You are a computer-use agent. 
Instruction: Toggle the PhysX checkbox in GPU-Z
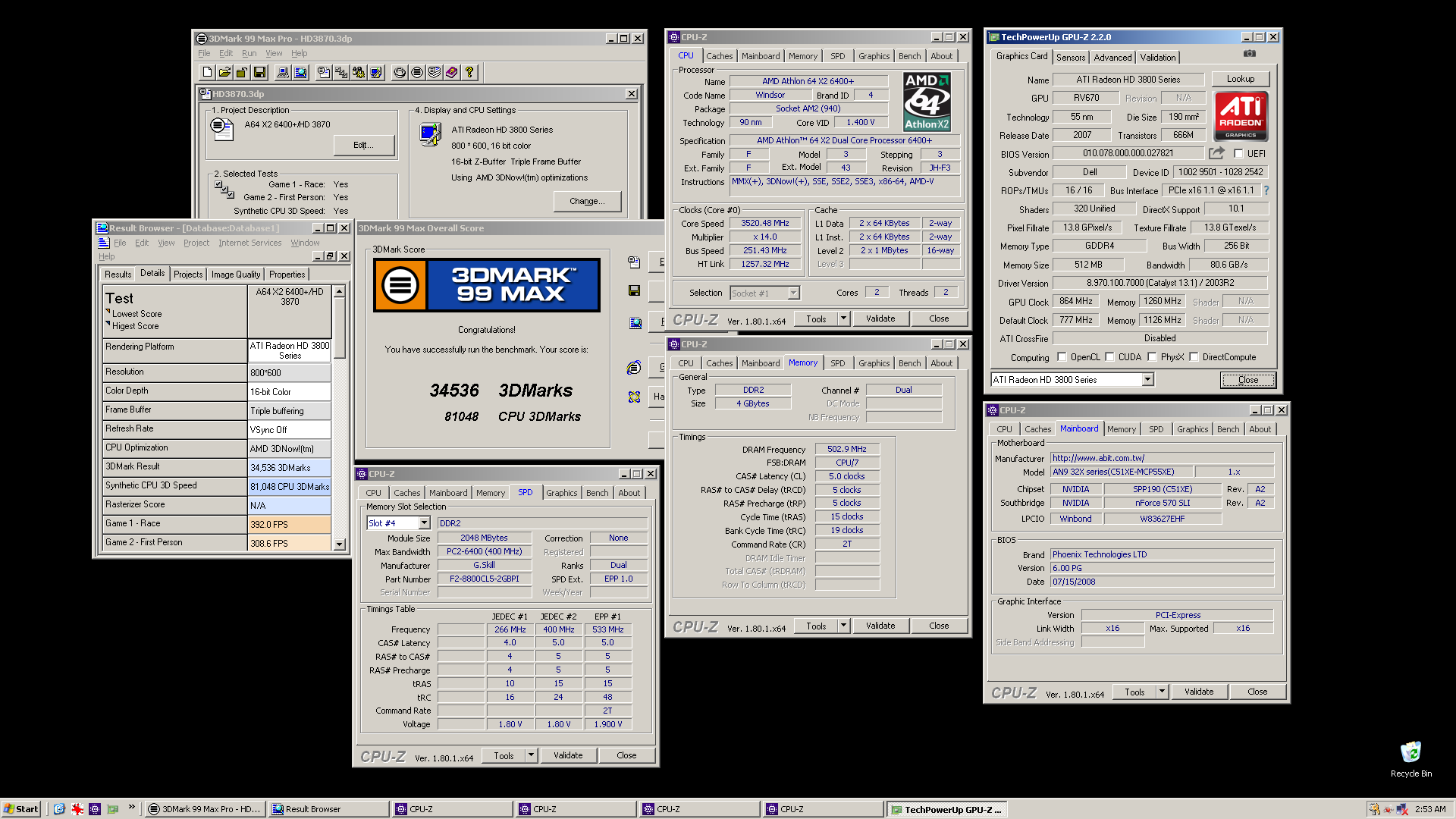(x=1152, y=357)
